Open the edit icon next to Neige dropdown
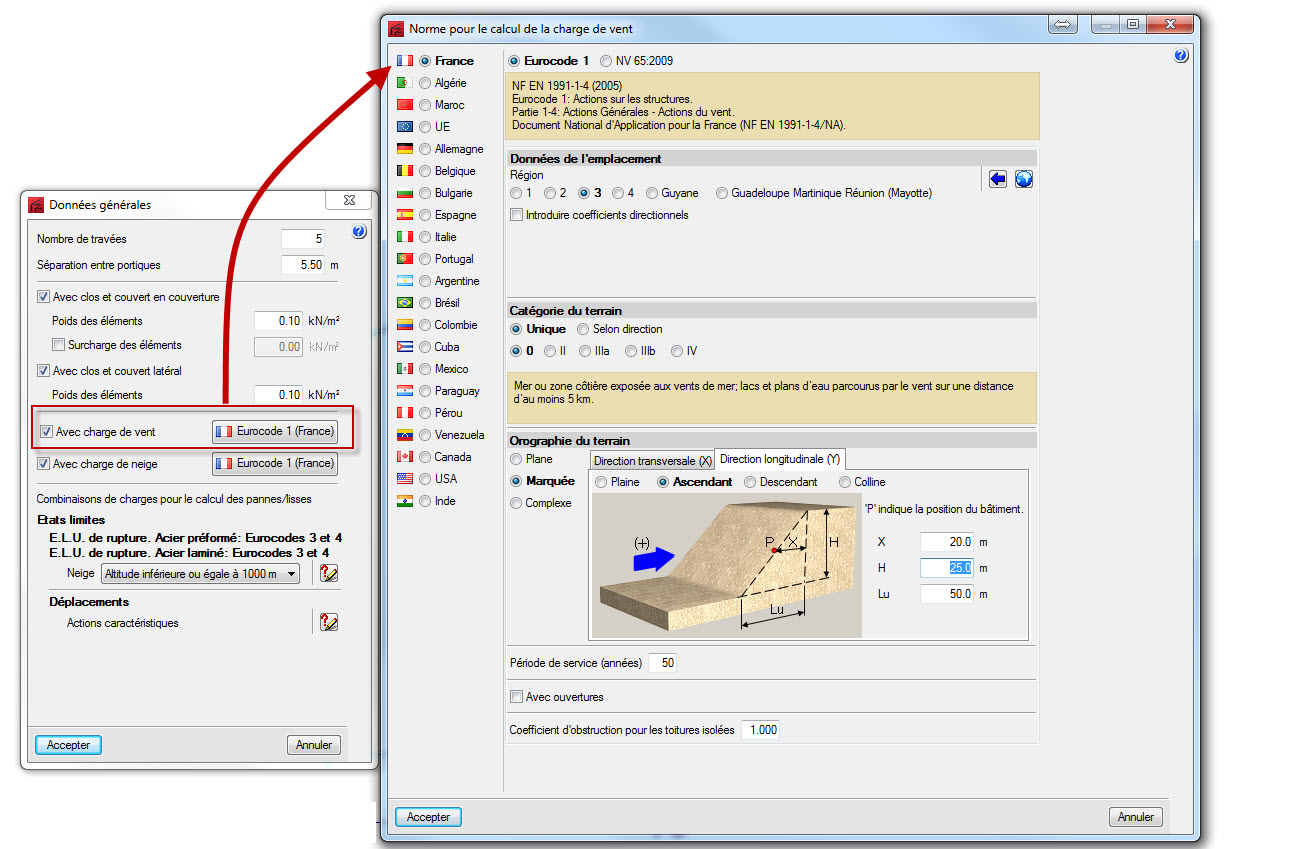Image resolution: width=1291 pixels, height=849 pixels. pos(328,573)
